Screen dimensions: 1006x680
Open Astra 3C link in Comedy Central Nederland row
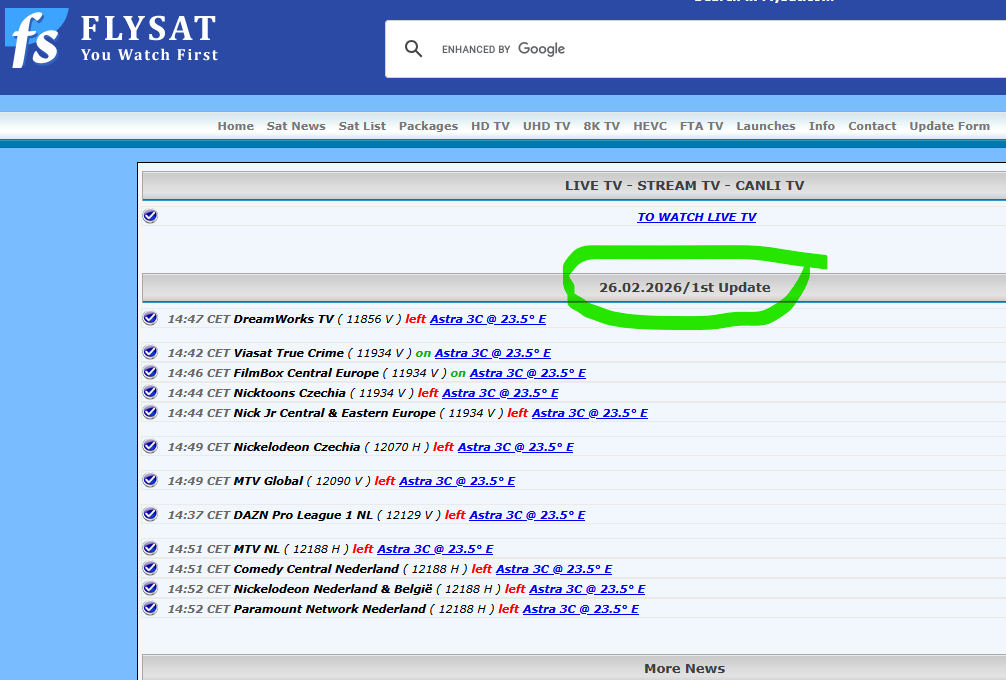click(554, 568)
